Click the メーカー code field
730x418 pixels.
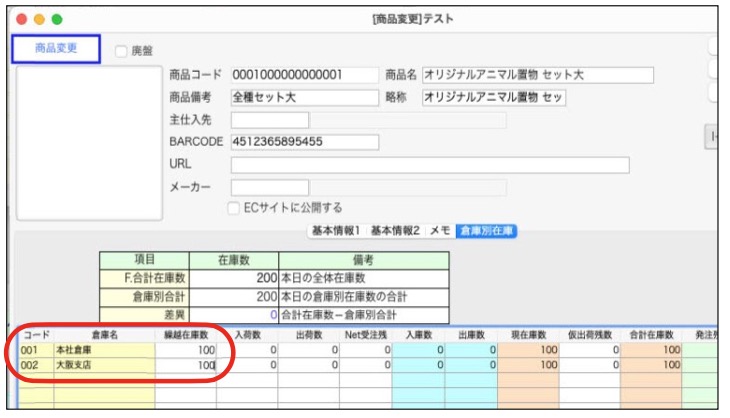pos(269,187)
